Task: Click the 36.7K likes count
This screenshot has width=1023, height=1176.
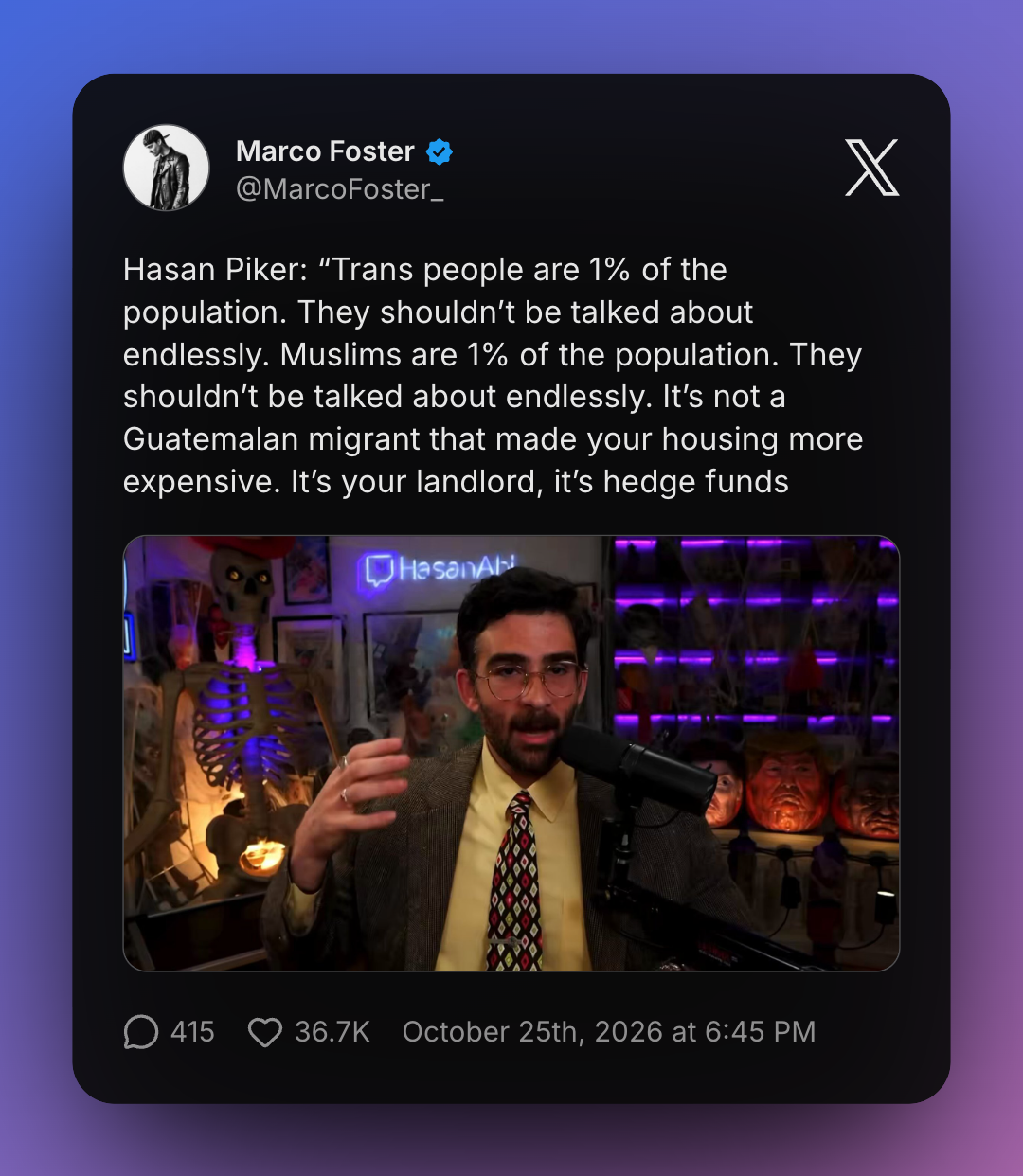Action: click(x=332, y=1031)
